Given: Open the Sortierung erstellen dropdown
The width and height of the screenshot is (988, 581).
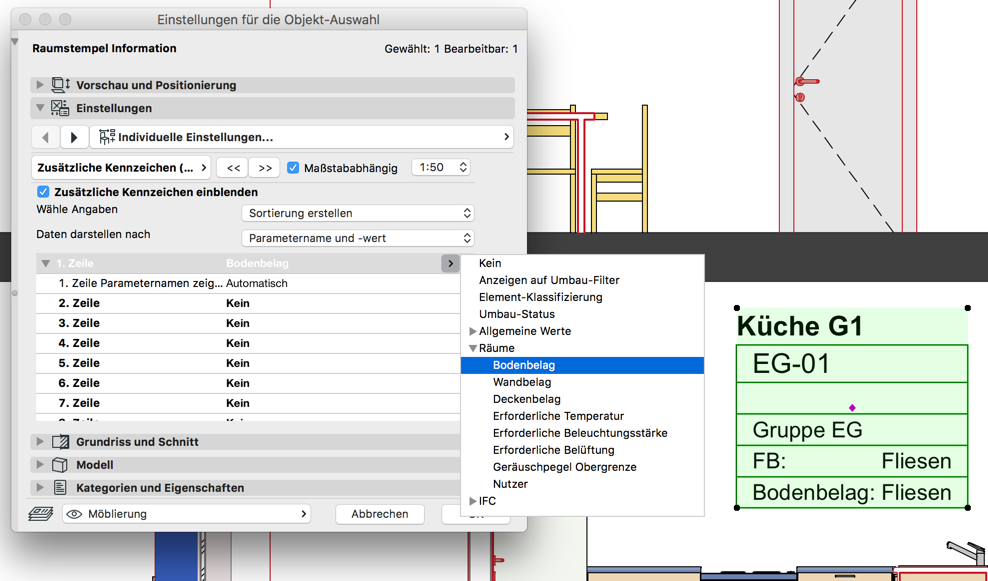Looking at the screenshot, I should tap(358, 213).
